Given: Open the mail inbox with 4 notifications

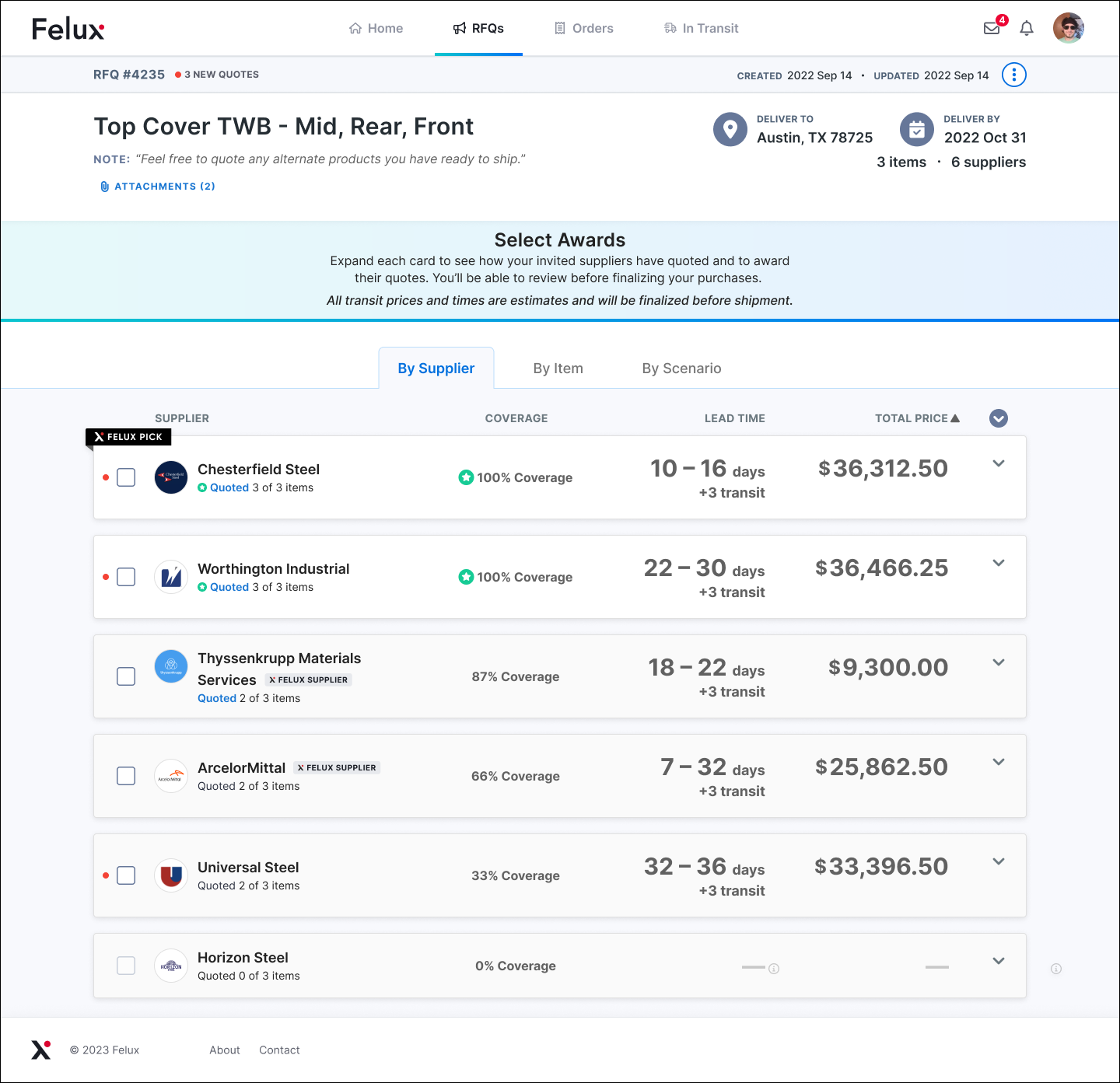Looking at the screenshot, I should point(992,28).
